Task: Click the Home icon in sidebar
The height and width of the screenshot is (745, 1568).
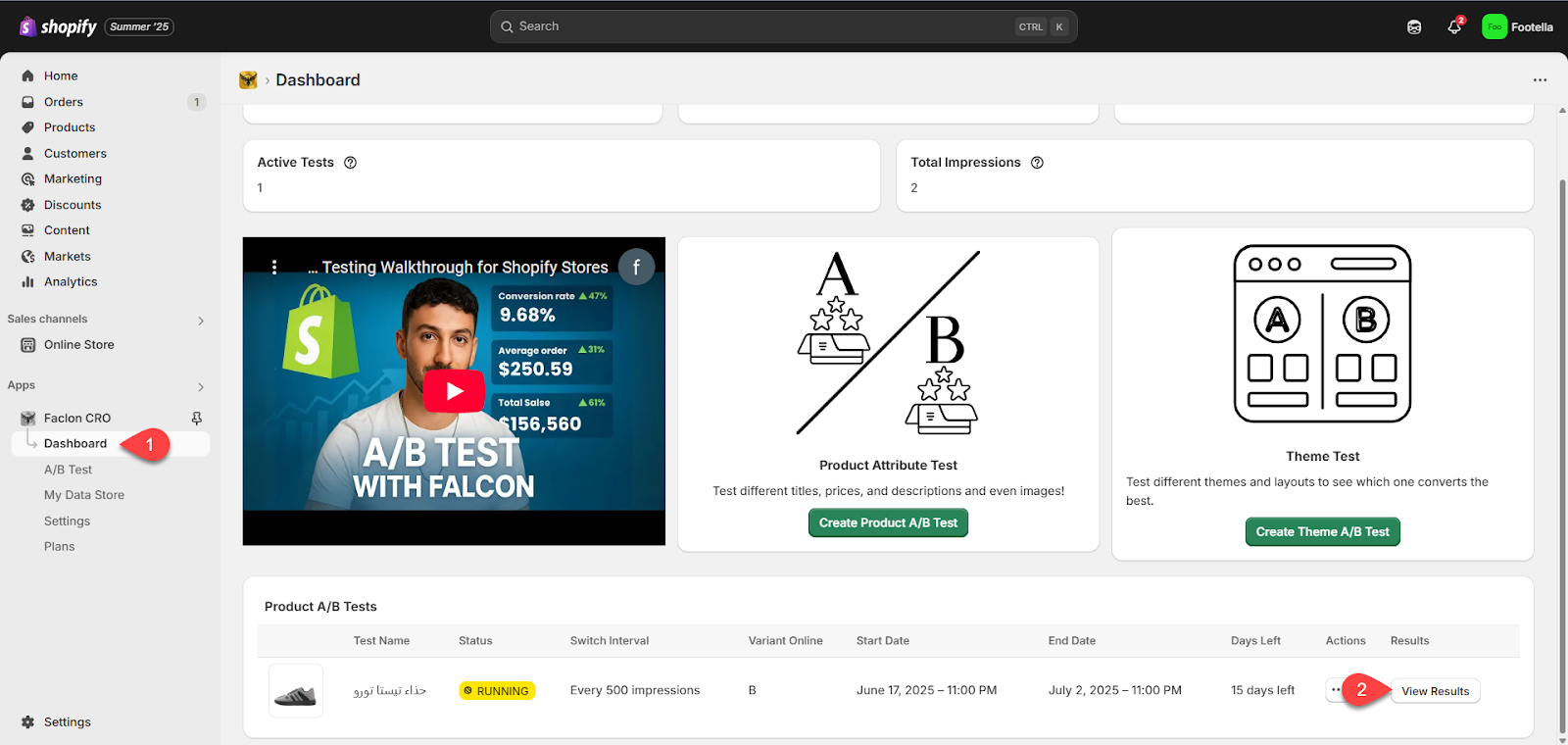Action: point(27,75)
